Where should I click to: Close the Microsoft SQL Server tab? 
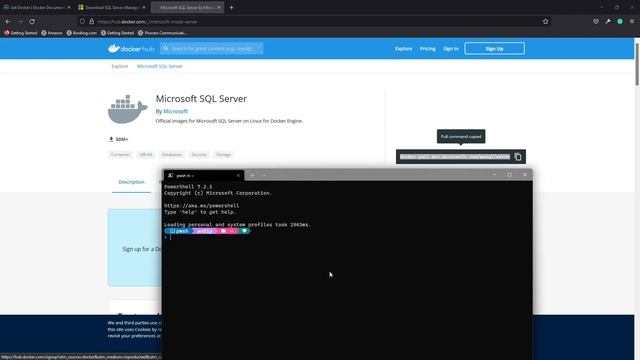pyautogui.click(x=219, y=7)
